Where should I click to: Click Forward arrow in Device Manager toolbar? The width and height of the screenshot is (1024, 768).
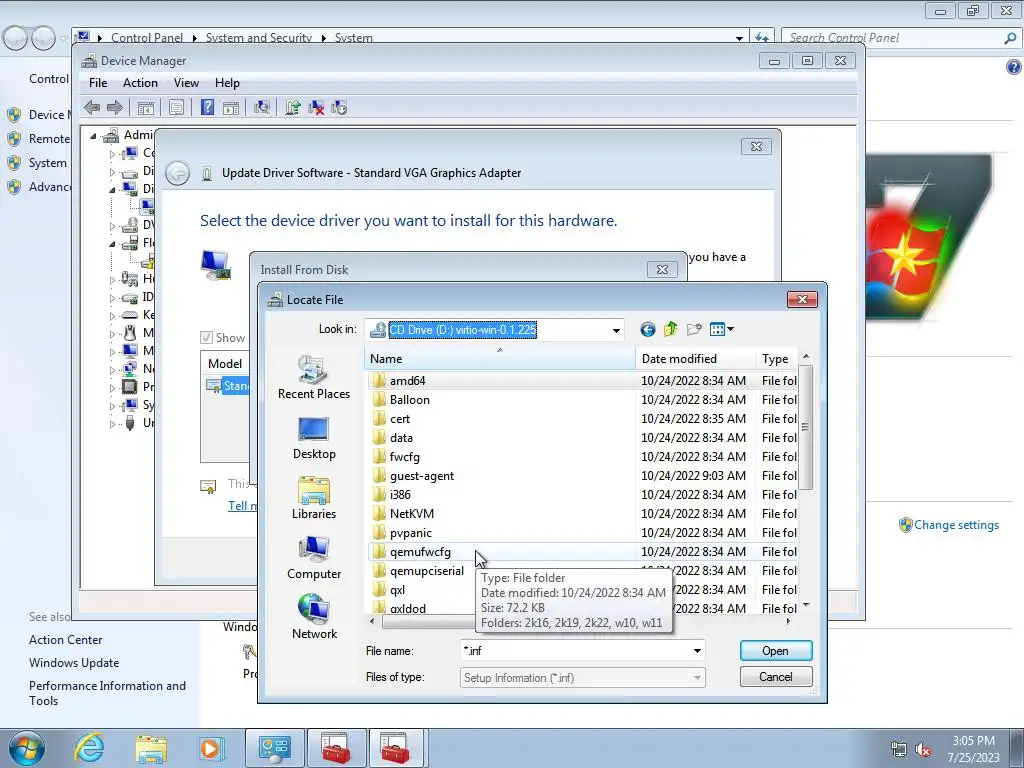coord(114,108)
